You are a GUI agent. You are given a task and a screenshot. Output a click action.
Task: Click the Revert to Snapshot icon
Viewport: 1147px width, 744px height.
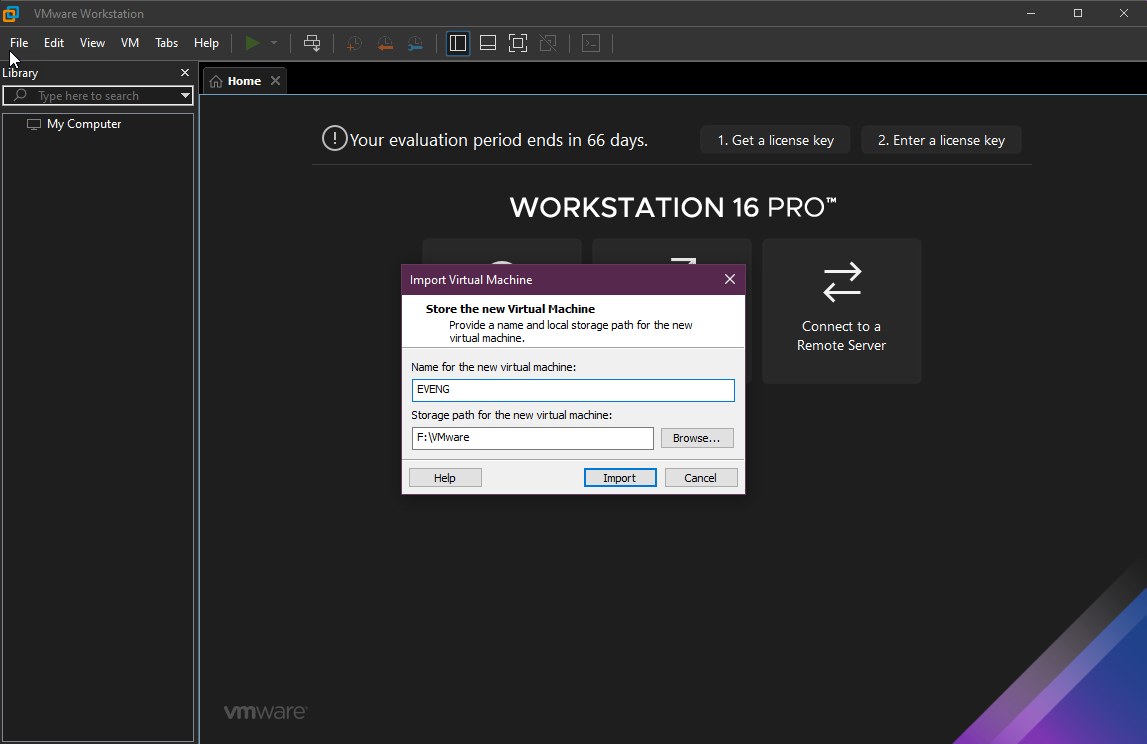click(x=385, y=43)
